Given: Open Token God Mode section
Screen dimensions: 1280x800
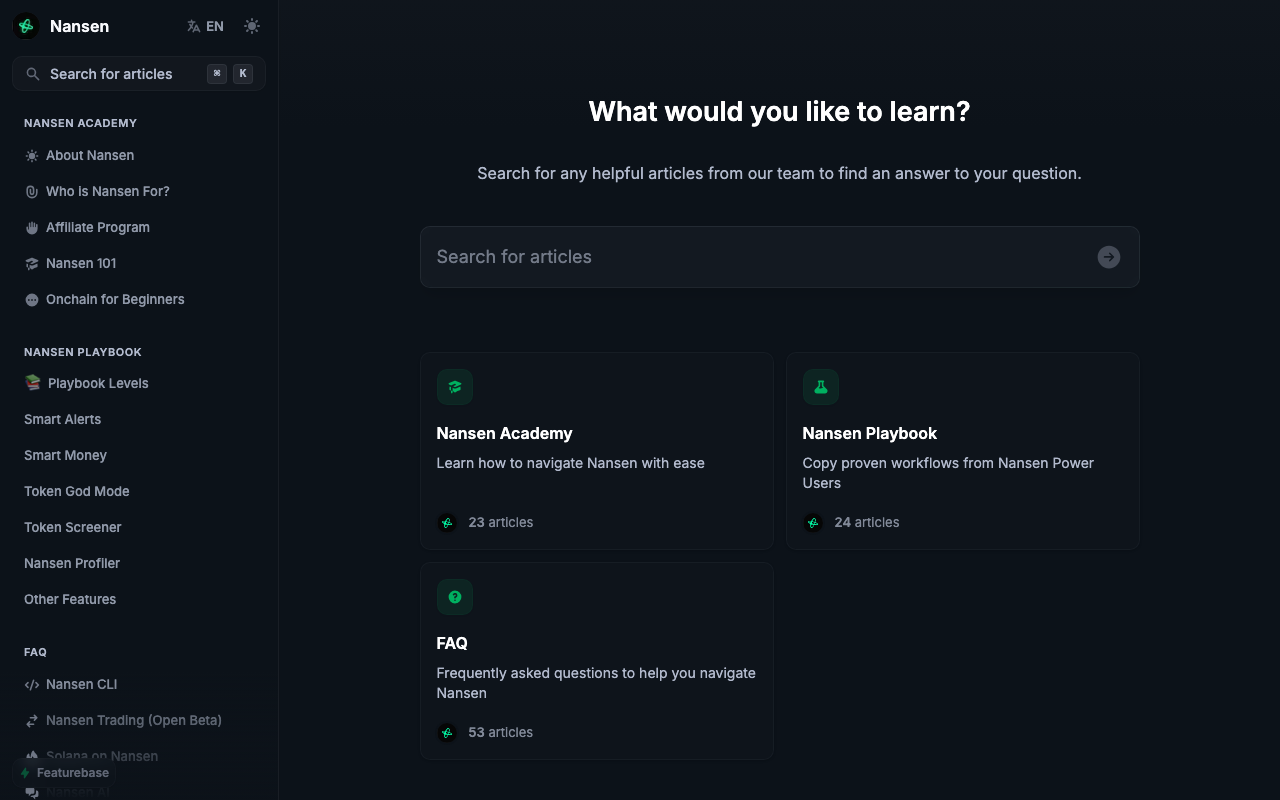Looking at the screenshot, I should (76, 491).
